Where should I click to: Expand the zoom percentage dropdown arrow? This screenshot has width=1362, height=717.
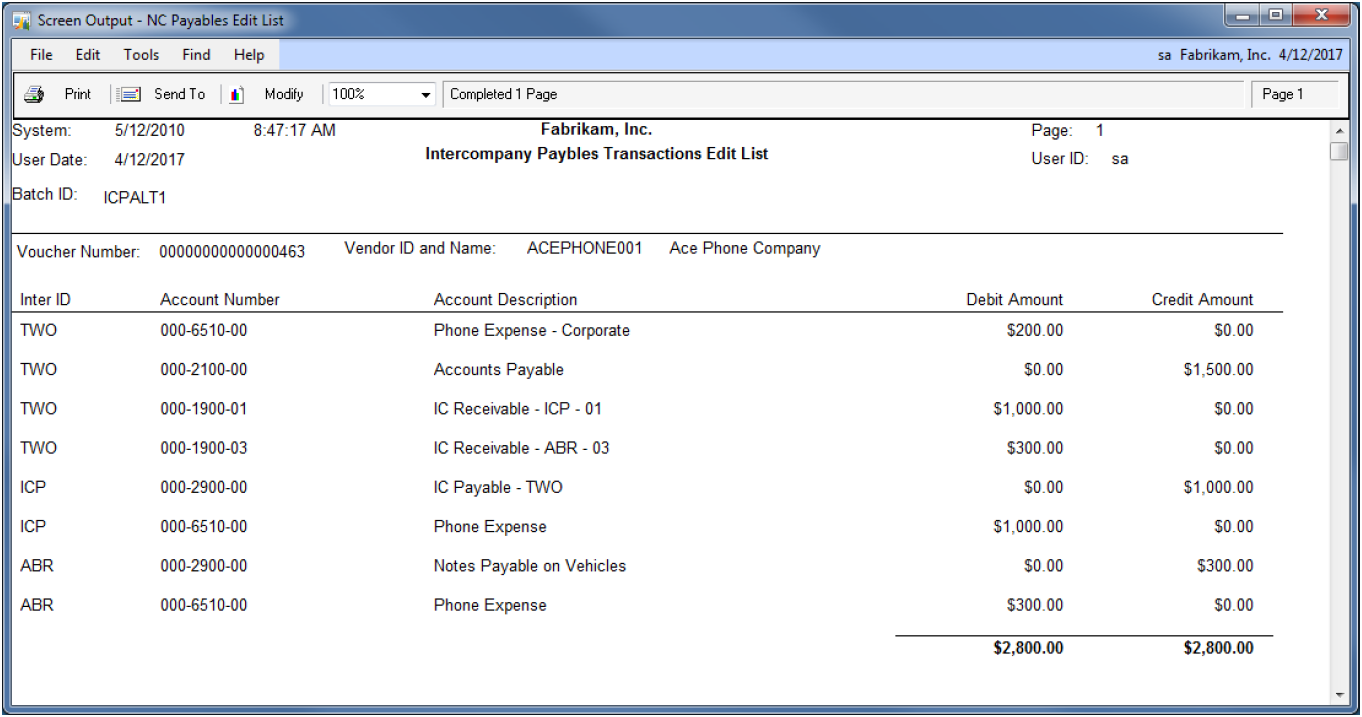coord(426,95)
